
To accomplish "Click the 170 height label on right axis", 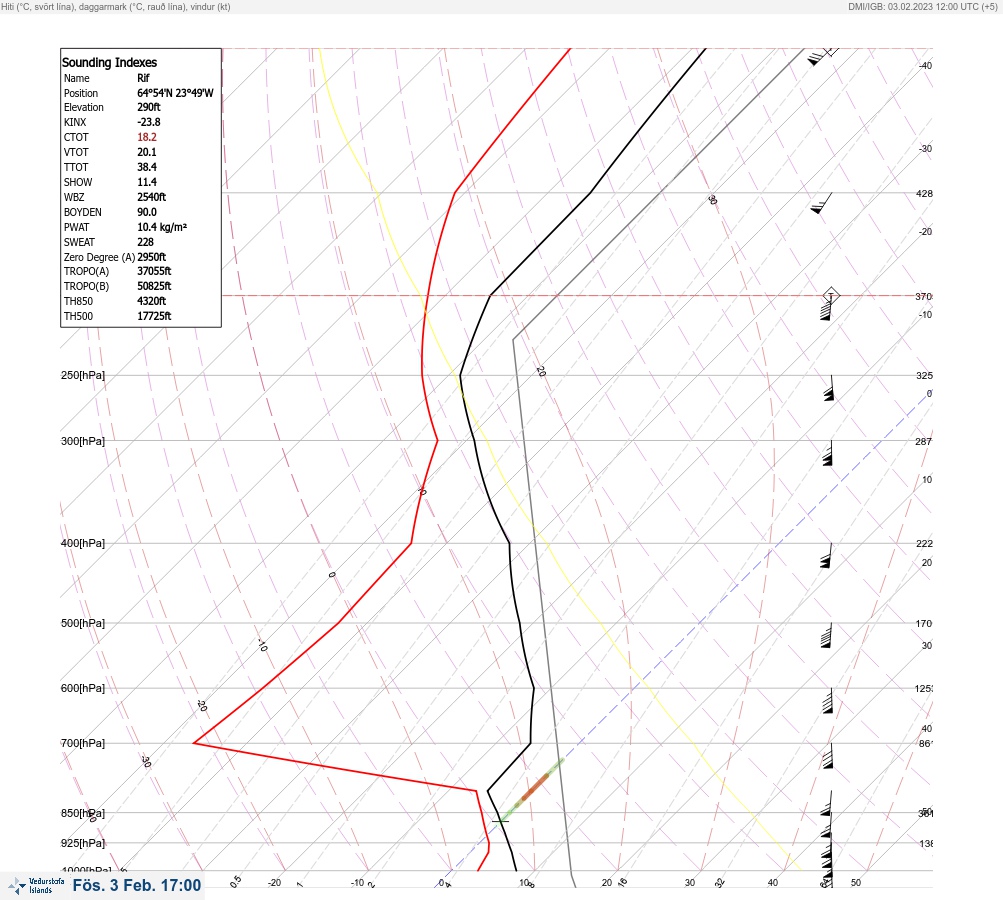I will pyautogui.click(x=924, y=624).
